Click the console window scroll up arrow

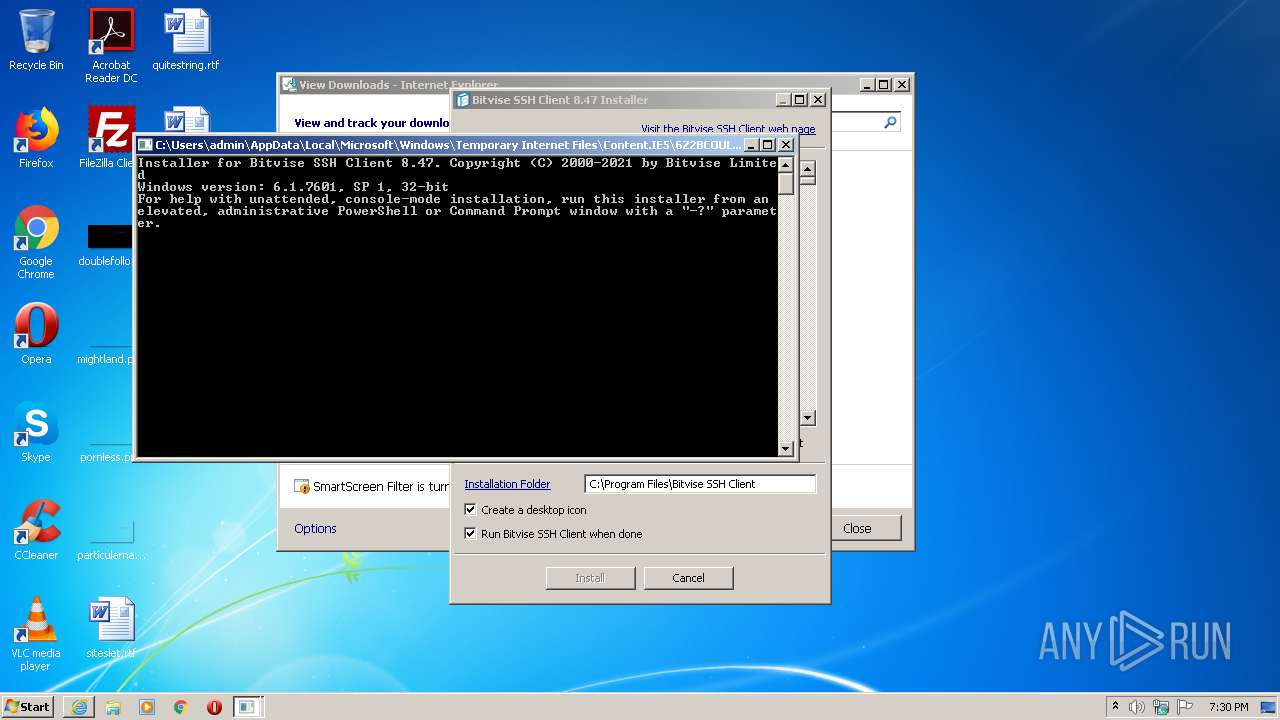[786, 166]
